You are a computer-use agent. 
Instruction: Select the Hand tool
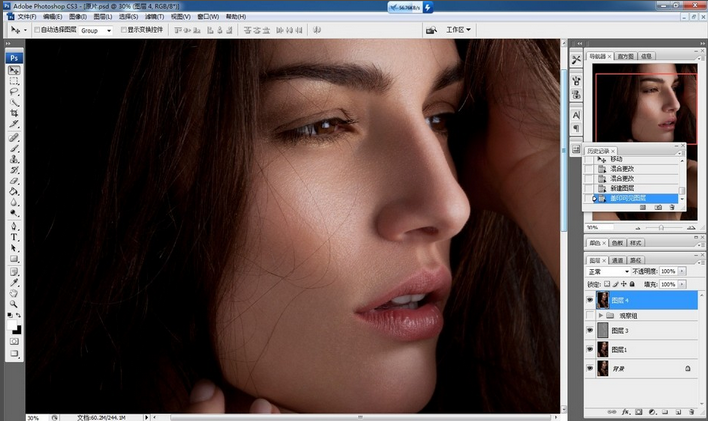tap(14, 294)
